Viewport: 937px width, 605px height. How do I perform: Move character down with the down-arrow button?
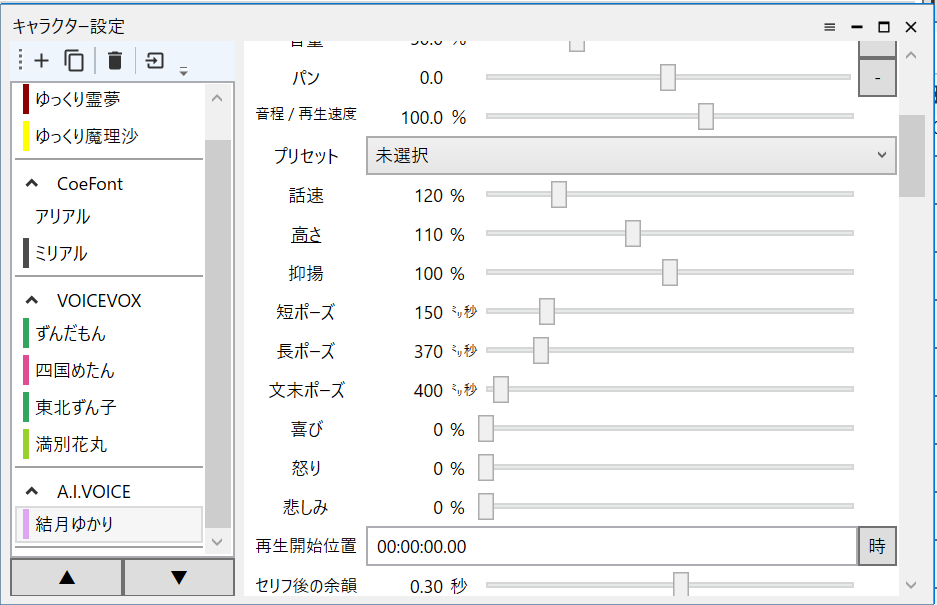[x=179, y=577]
